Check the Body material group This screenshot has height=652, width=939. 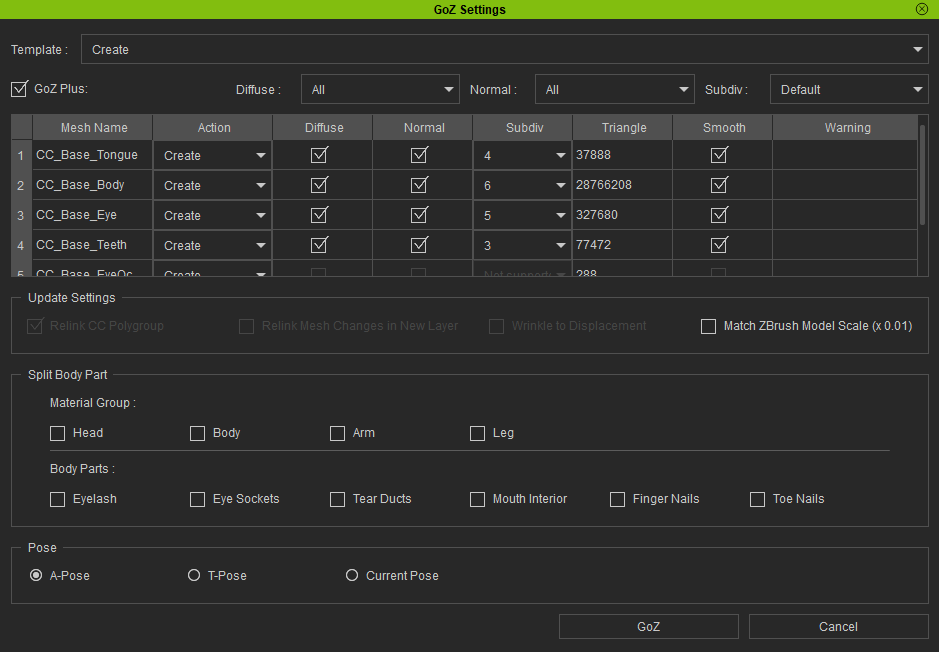point(198,433)
